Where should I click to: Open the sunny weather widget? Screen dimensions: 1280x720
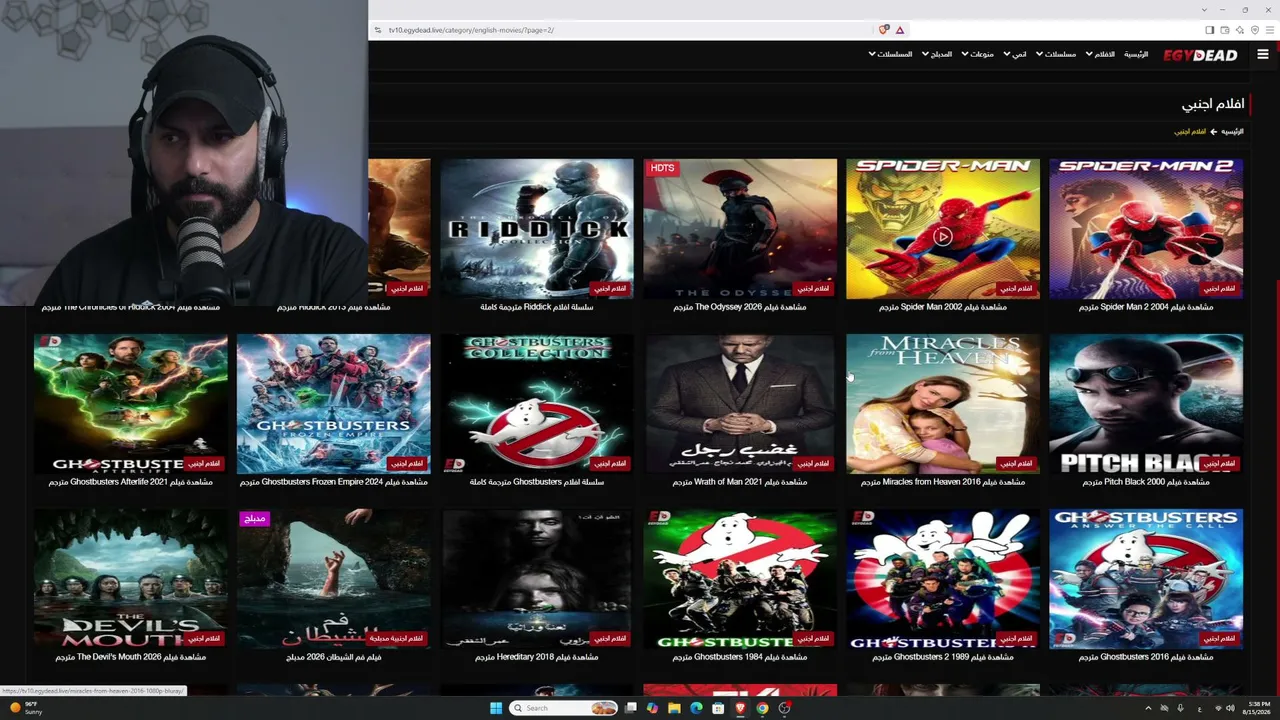point(26,708)
